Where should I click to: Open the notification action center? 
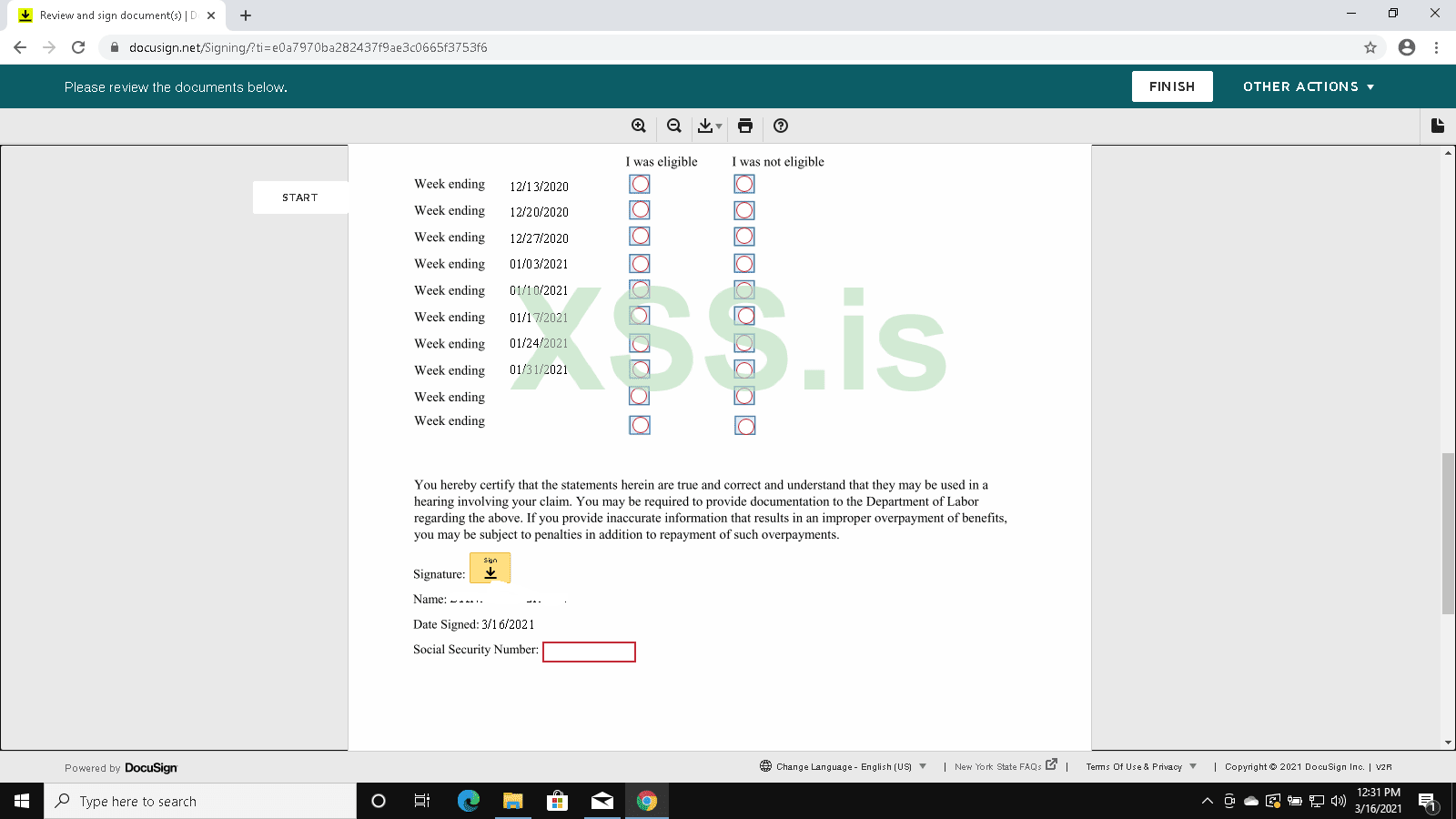pyautogui.click(x=1427, y=801)
